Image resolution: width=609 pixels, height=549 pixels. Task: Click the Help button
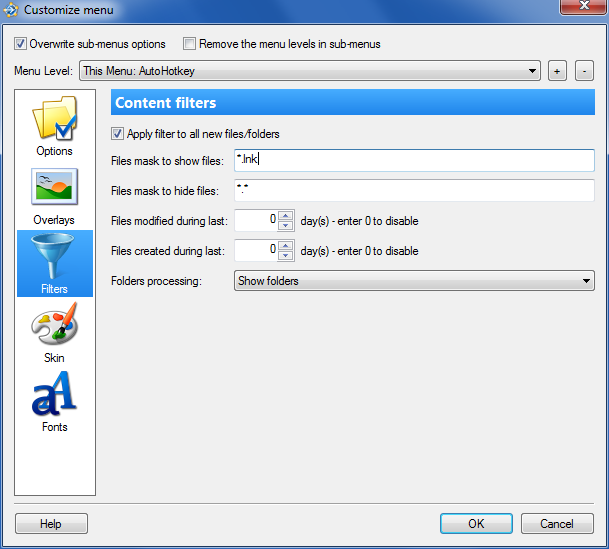pos(51,524)
